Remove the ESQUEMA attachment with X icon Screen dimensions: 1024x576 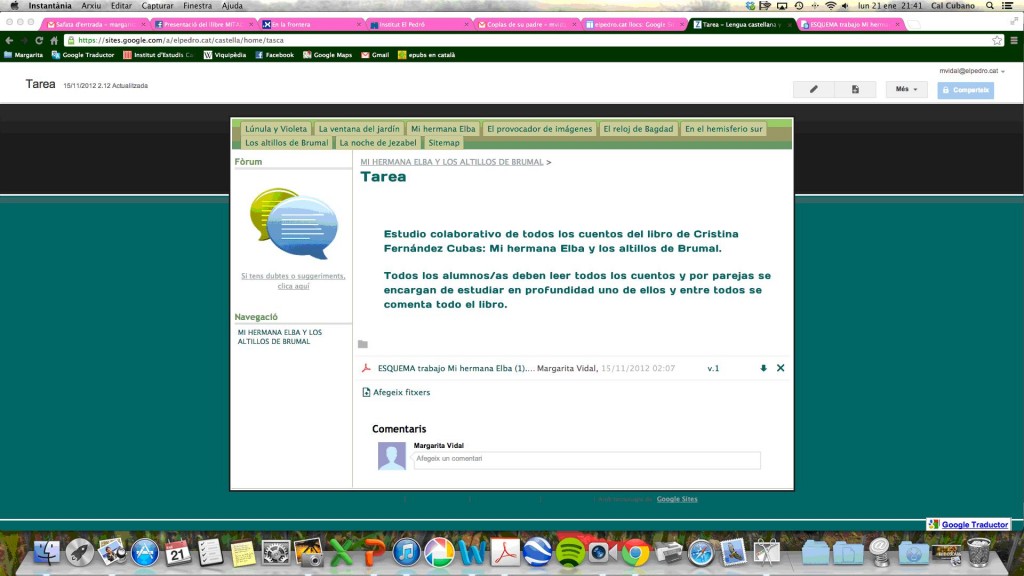(x=781, y=368)
